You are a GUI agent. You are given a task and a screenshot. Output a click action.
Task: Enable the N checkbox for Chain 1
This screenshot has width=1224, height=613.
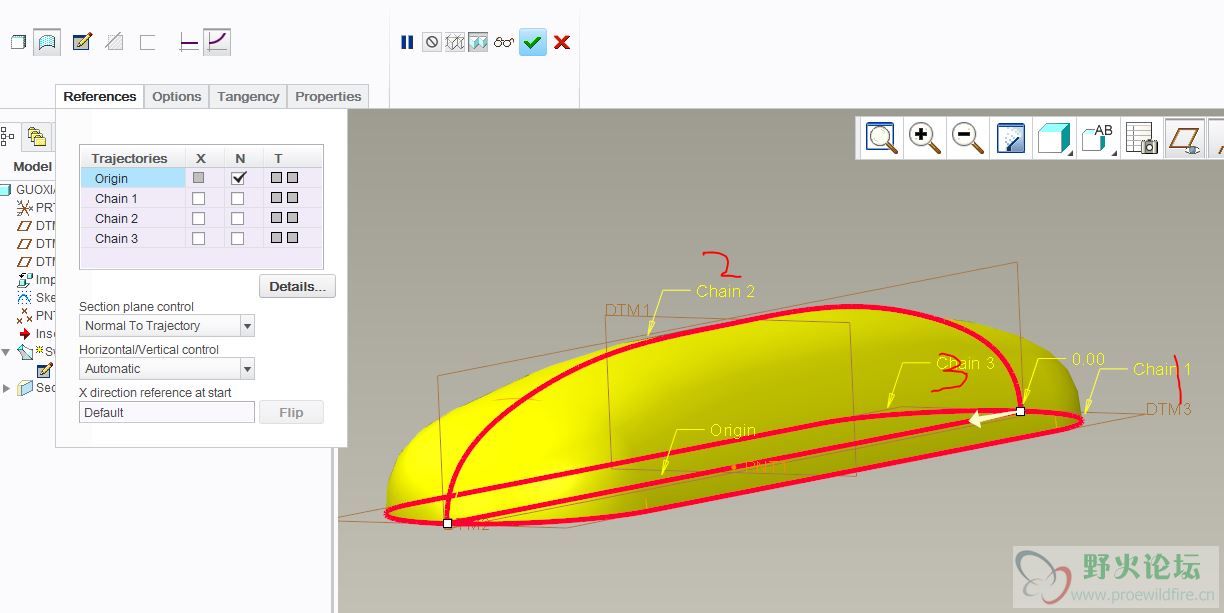(237, 198)
